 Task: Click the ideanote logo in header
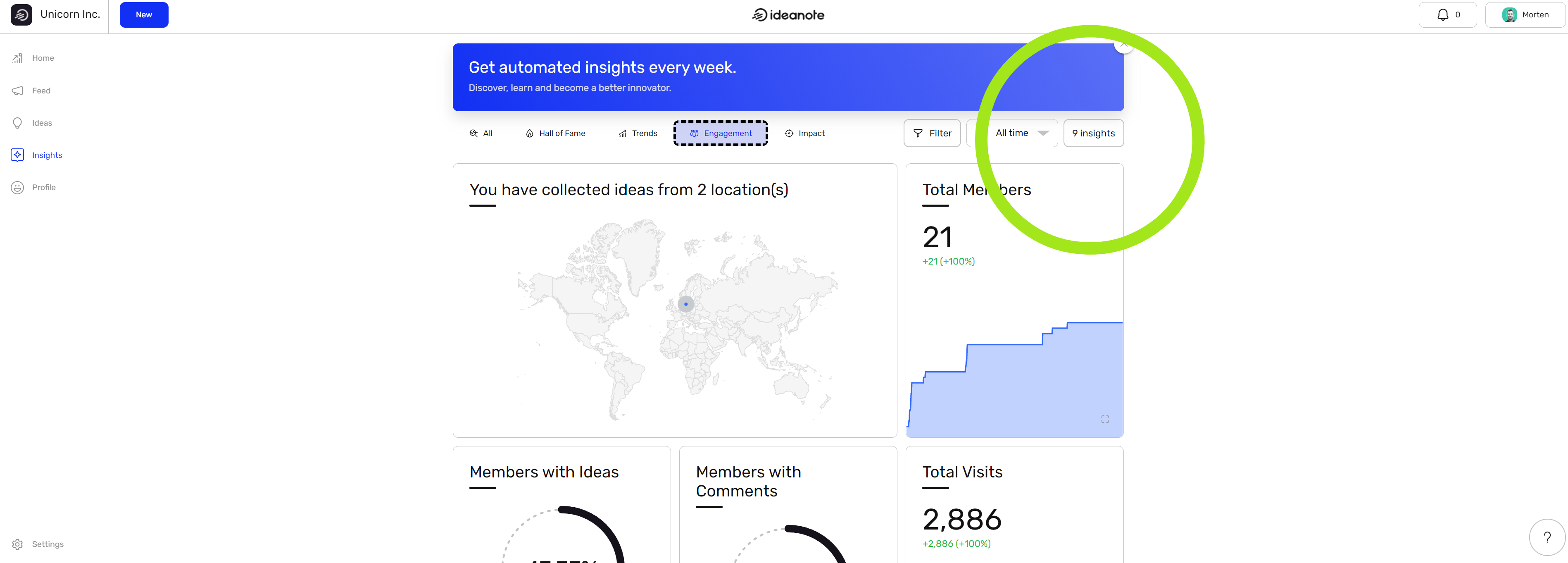point(788,14)
